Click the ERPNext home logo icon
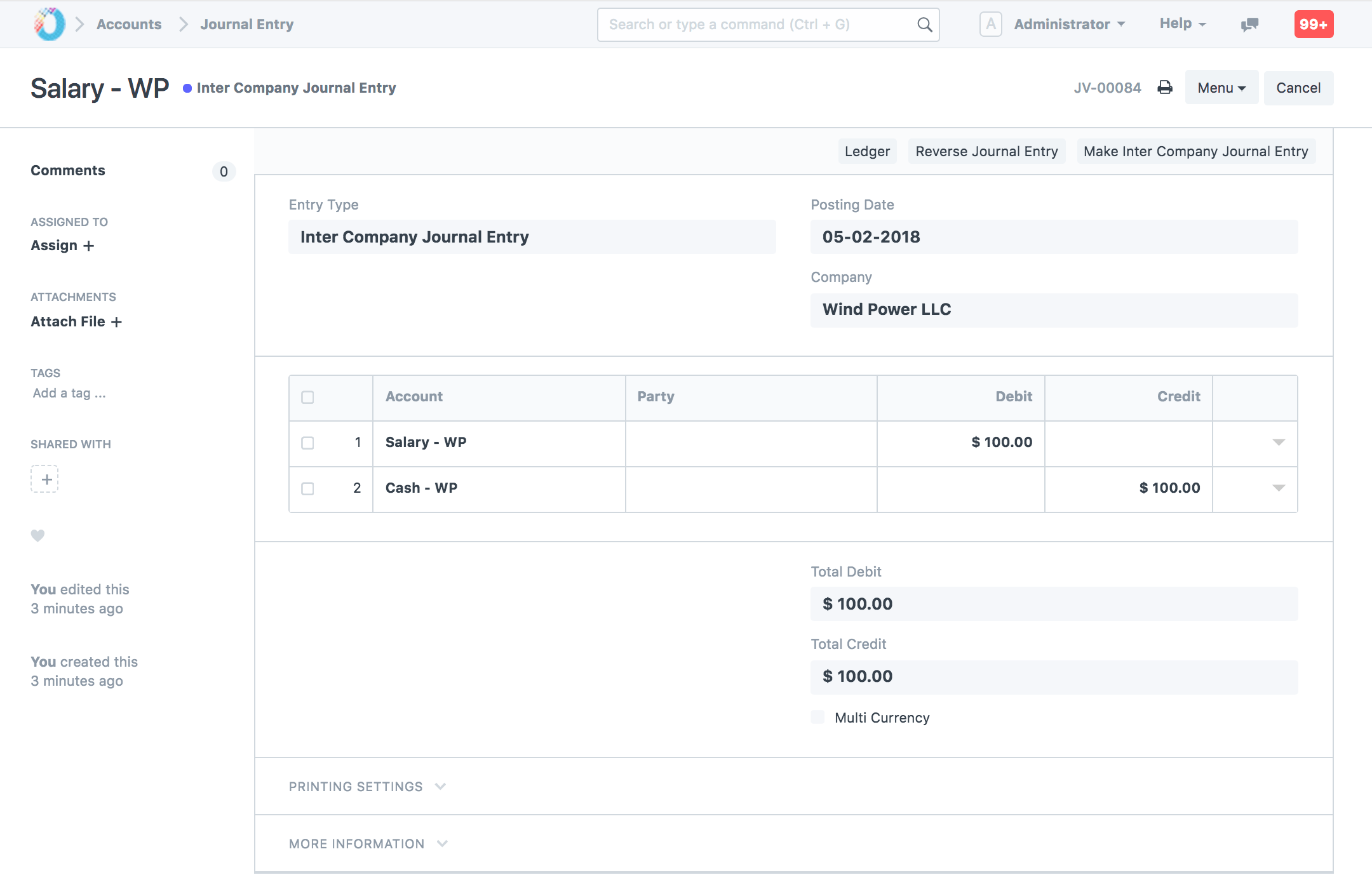This screenshot has height=875, width=1372. pos(50,24)
